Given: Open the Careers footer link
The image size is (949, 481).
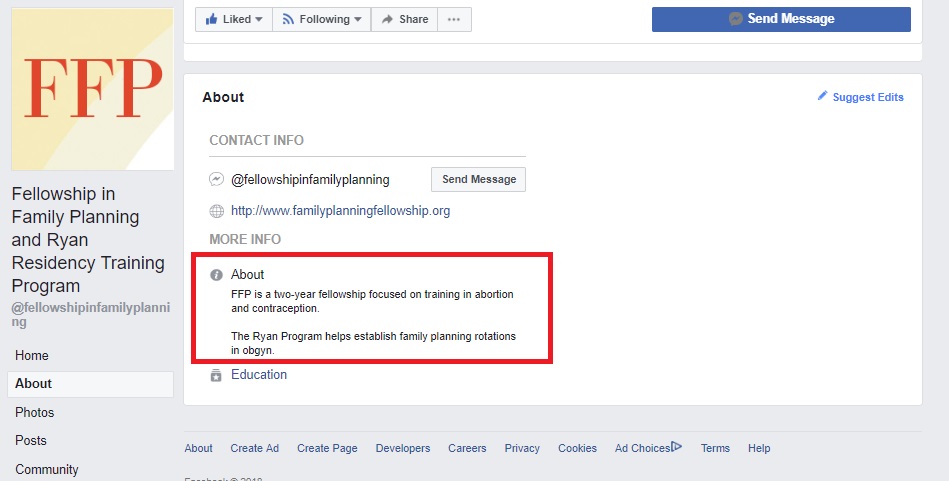Looking at the screenshot, I should 467,448.
